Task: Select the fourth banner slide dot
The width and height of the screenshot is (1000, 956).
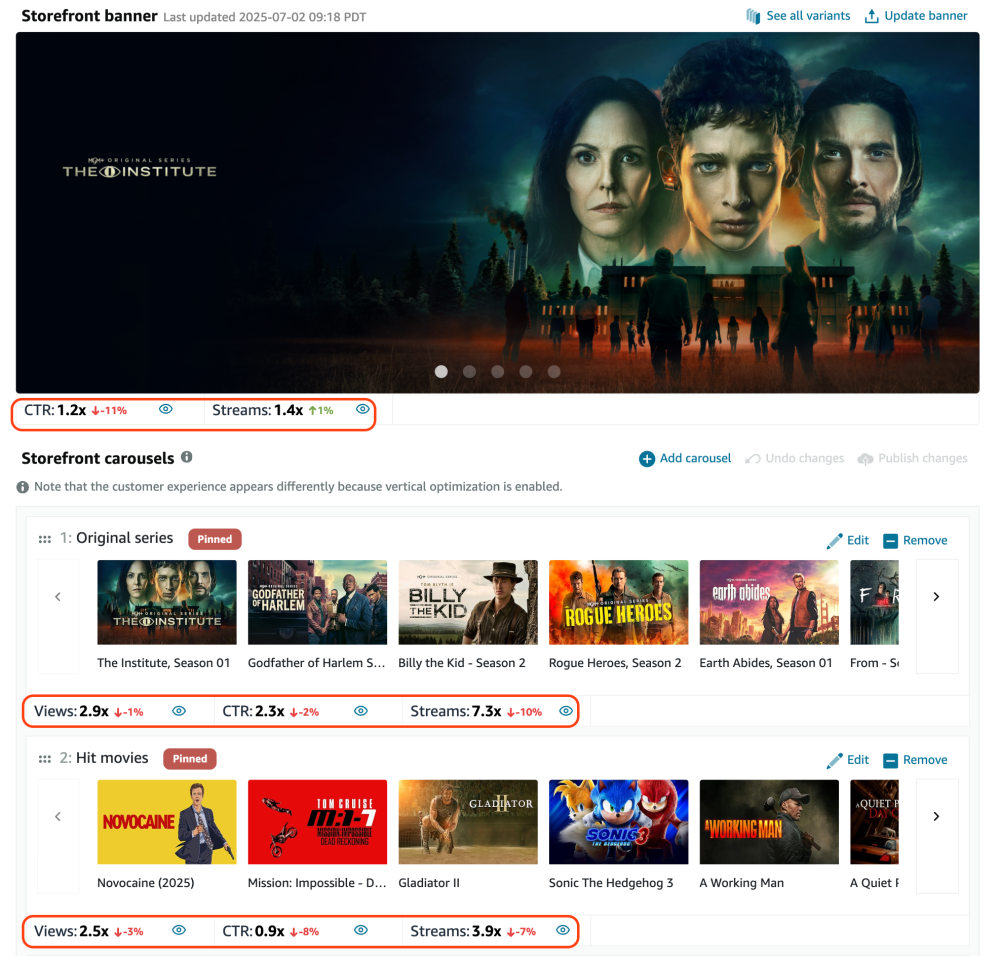Action: coord(526,371)
